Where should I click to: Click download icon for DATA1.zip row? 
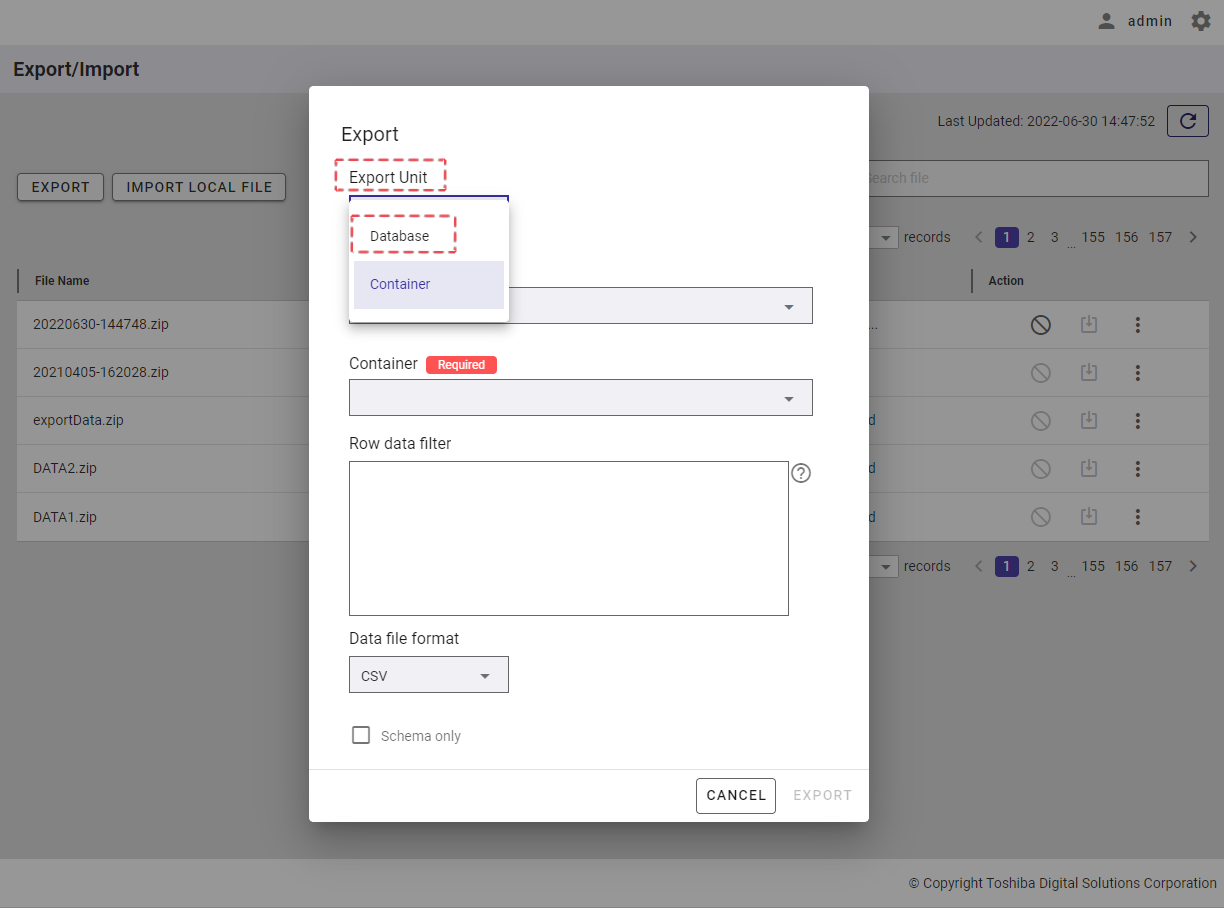point(1089,517)
